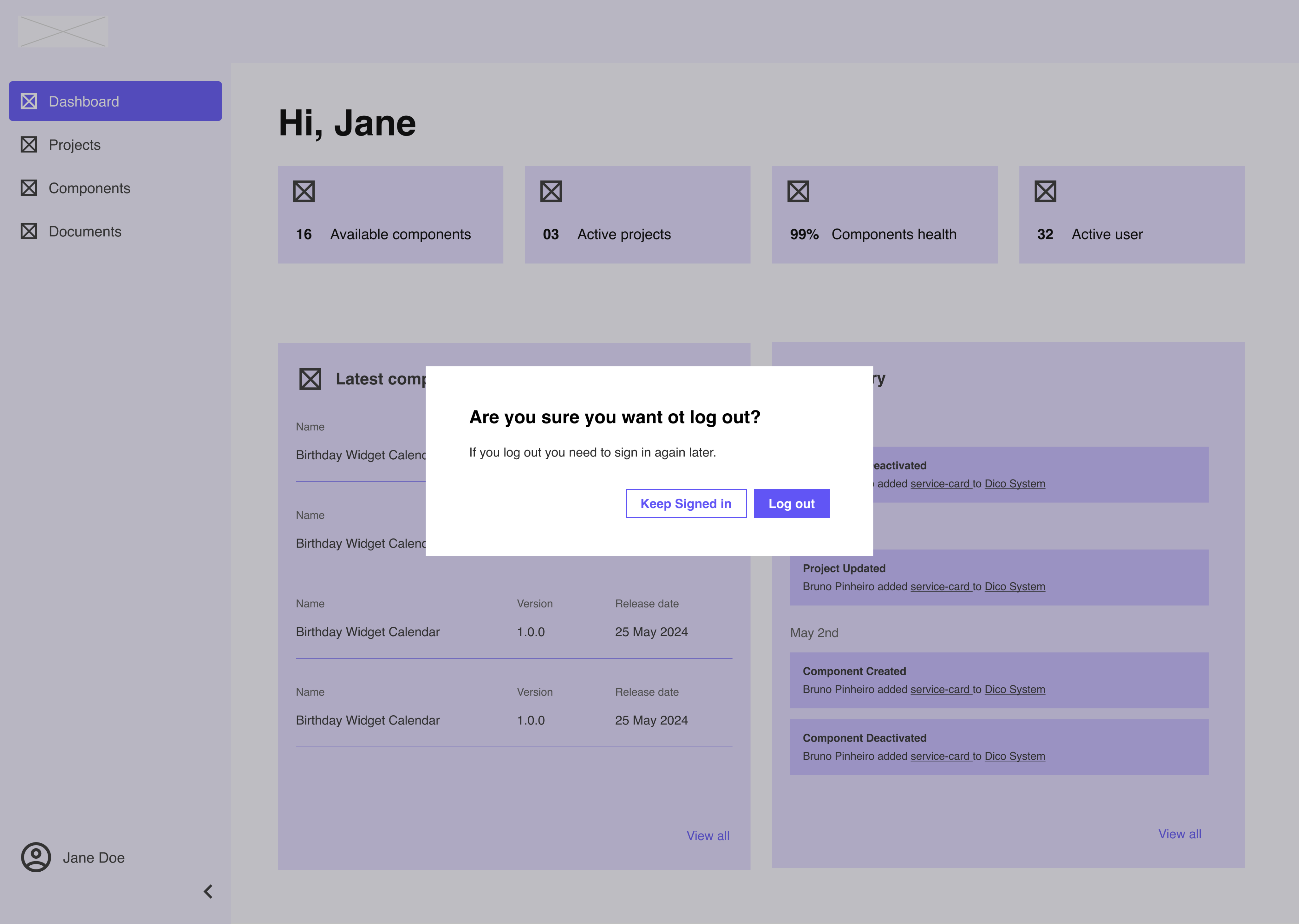
Task: Click the logo placeholder at top left
Action: pyautogui.click(x=63, y=32)
